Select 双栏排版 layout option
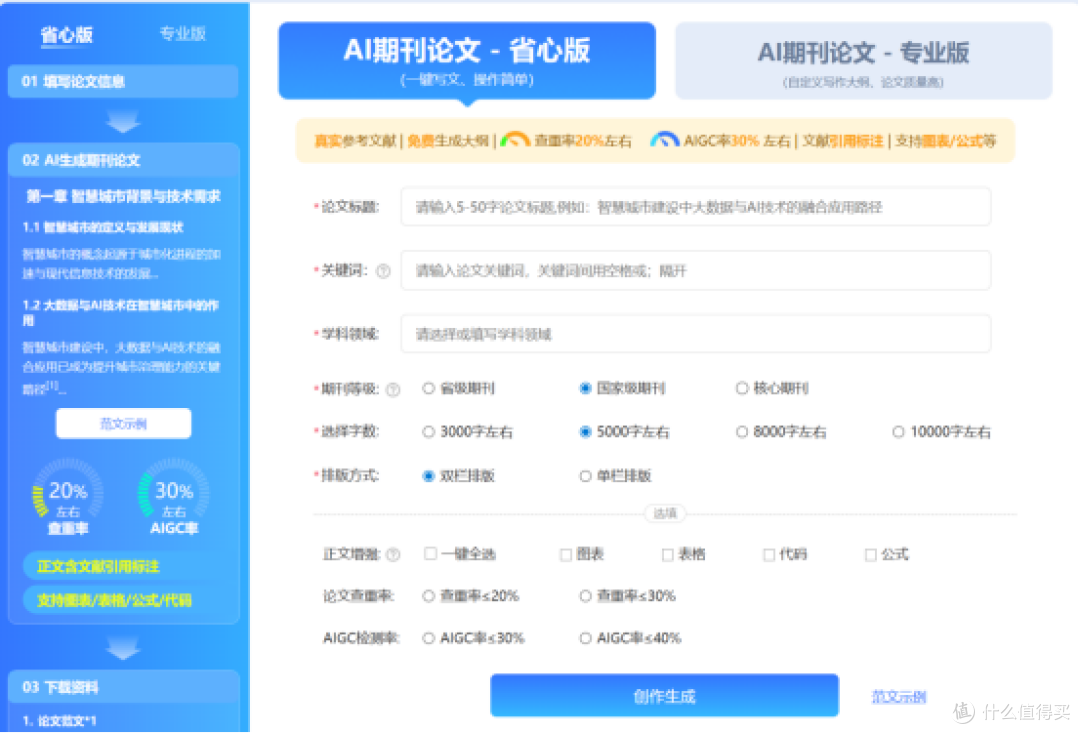Image resolution: width=1080 pixels, height=734 pixels. point(428,476)
